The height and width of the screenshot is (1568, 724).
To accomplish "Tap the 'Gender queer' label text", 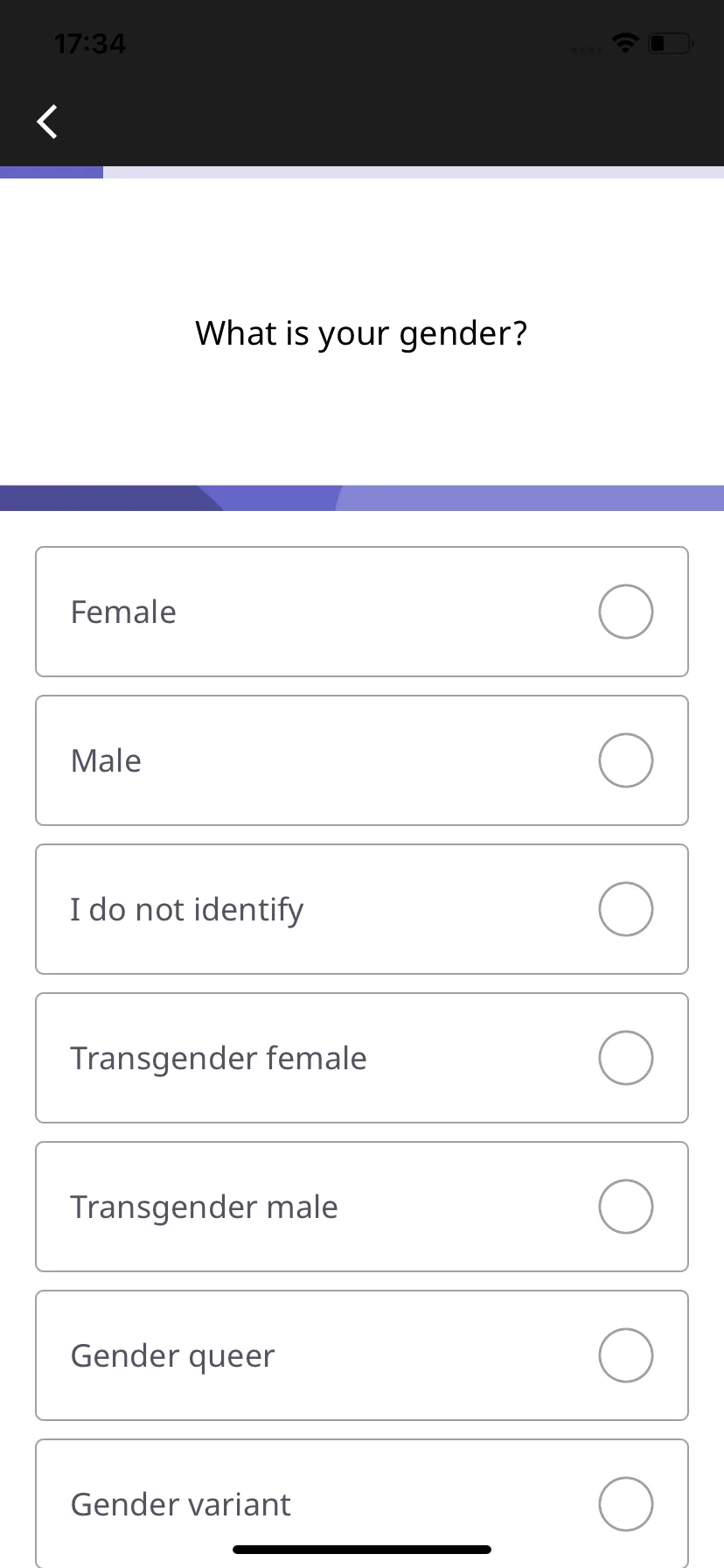I will (172, 1356).
